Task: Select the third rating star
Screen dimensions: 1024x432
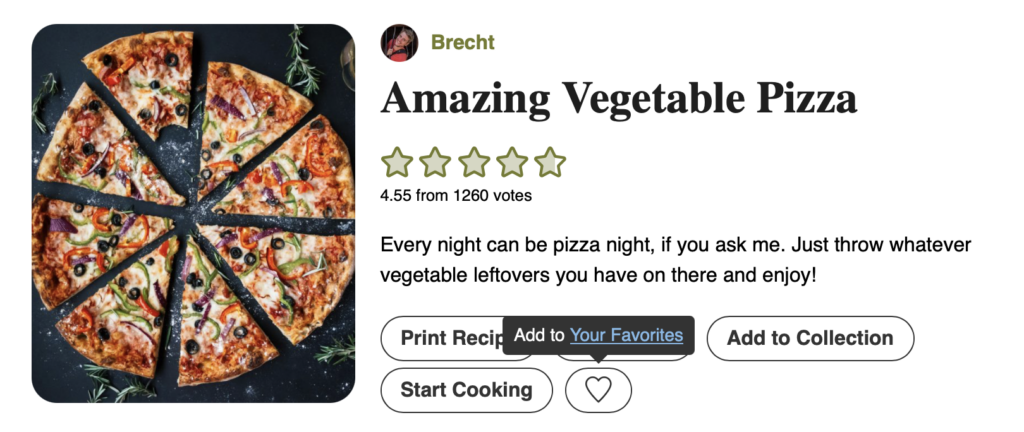Action: click(x=473, y=162)
